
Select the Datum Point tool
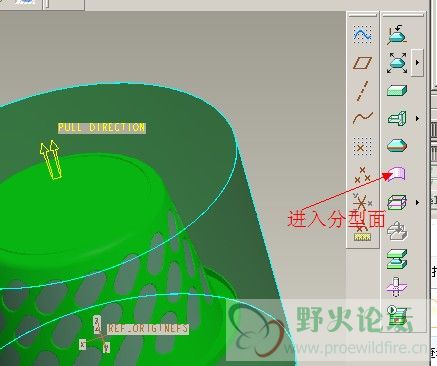tap(362, 146)
